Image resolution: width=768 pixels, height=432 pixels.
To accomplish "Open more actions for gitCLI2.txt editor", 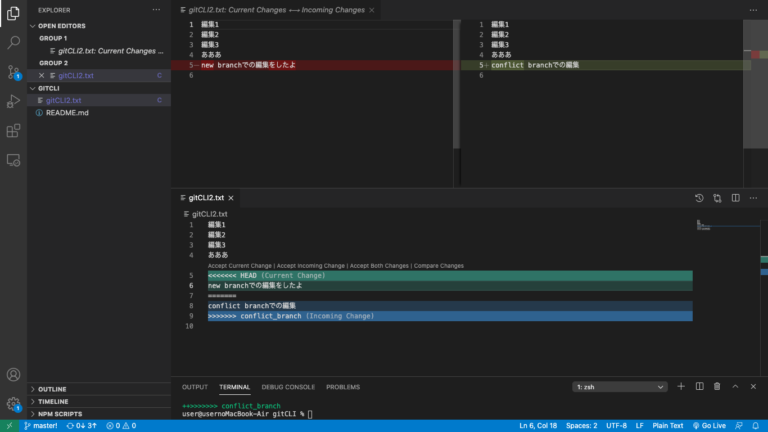I will 753,198.
